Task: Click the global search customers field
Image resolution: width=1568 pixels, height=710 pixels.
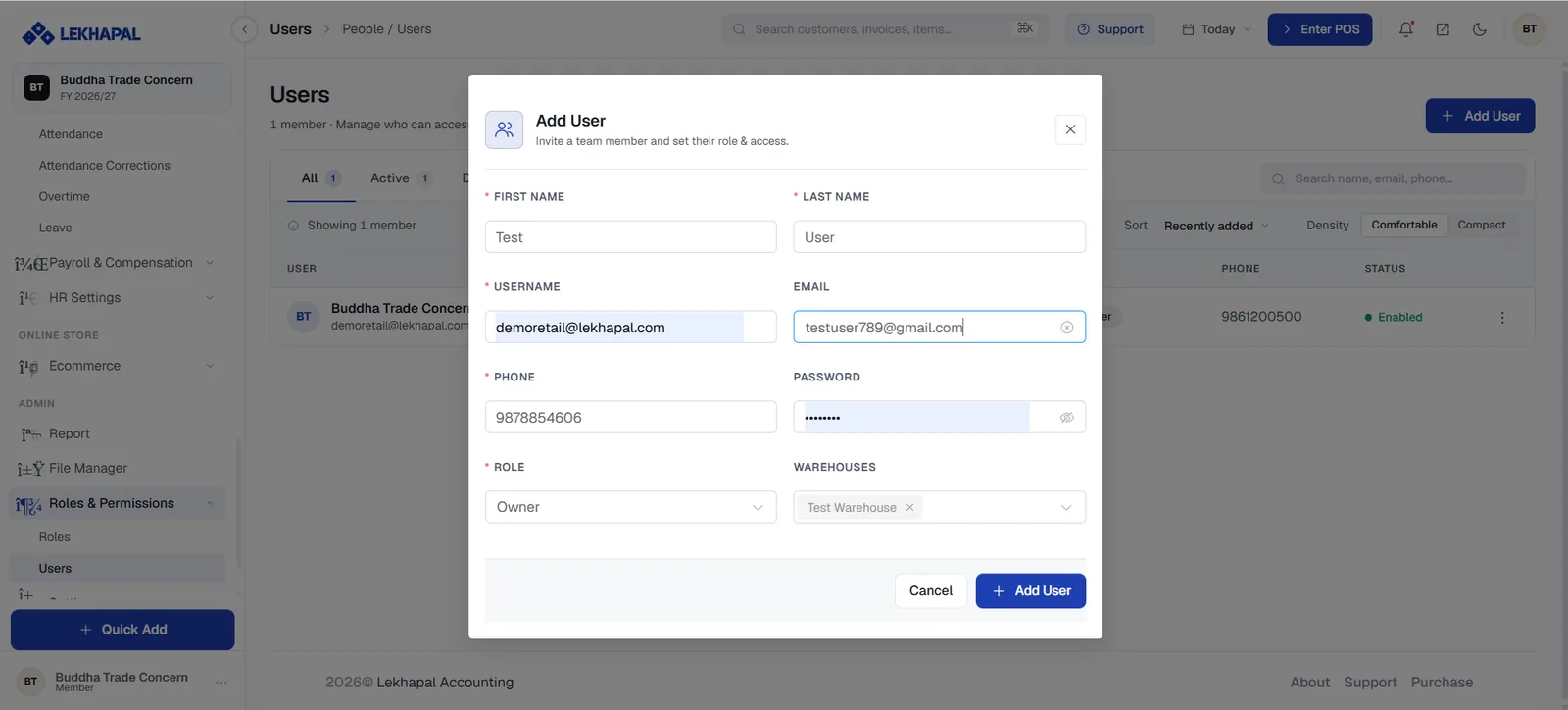Action: [x=885, y=29]
